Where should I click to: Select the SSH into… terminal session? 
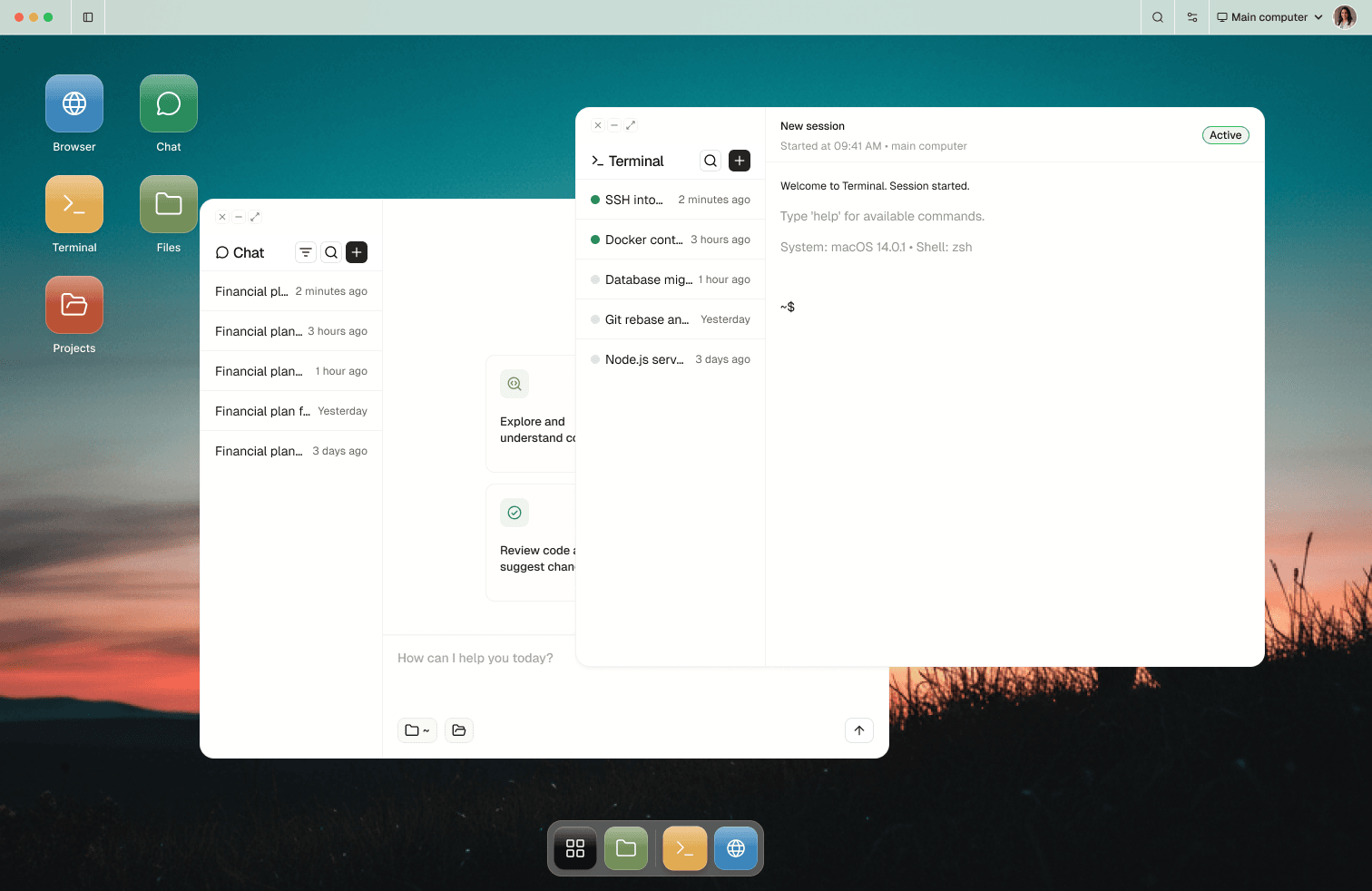coord(671,200)
